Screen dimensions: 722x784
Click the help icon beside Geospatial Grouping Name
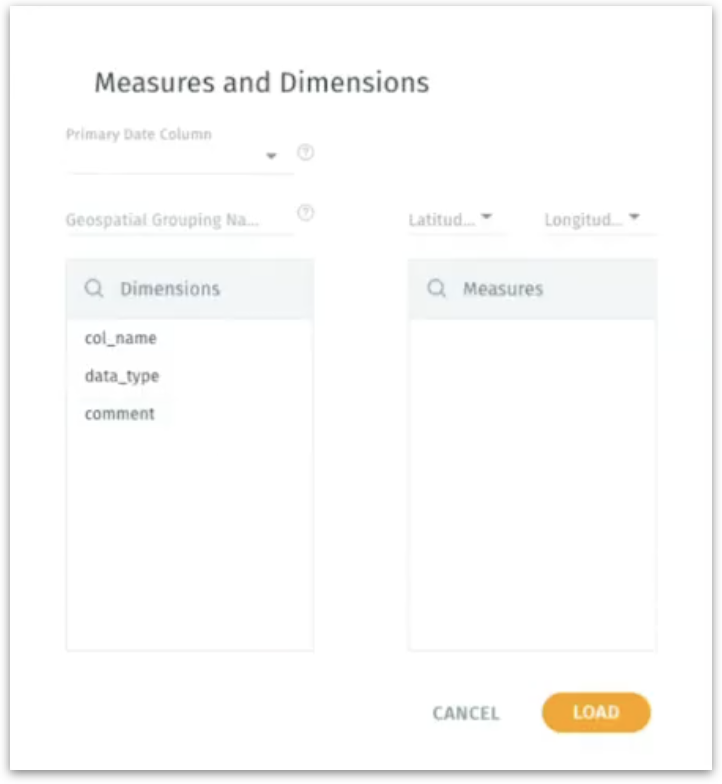[x=306, y=213]
